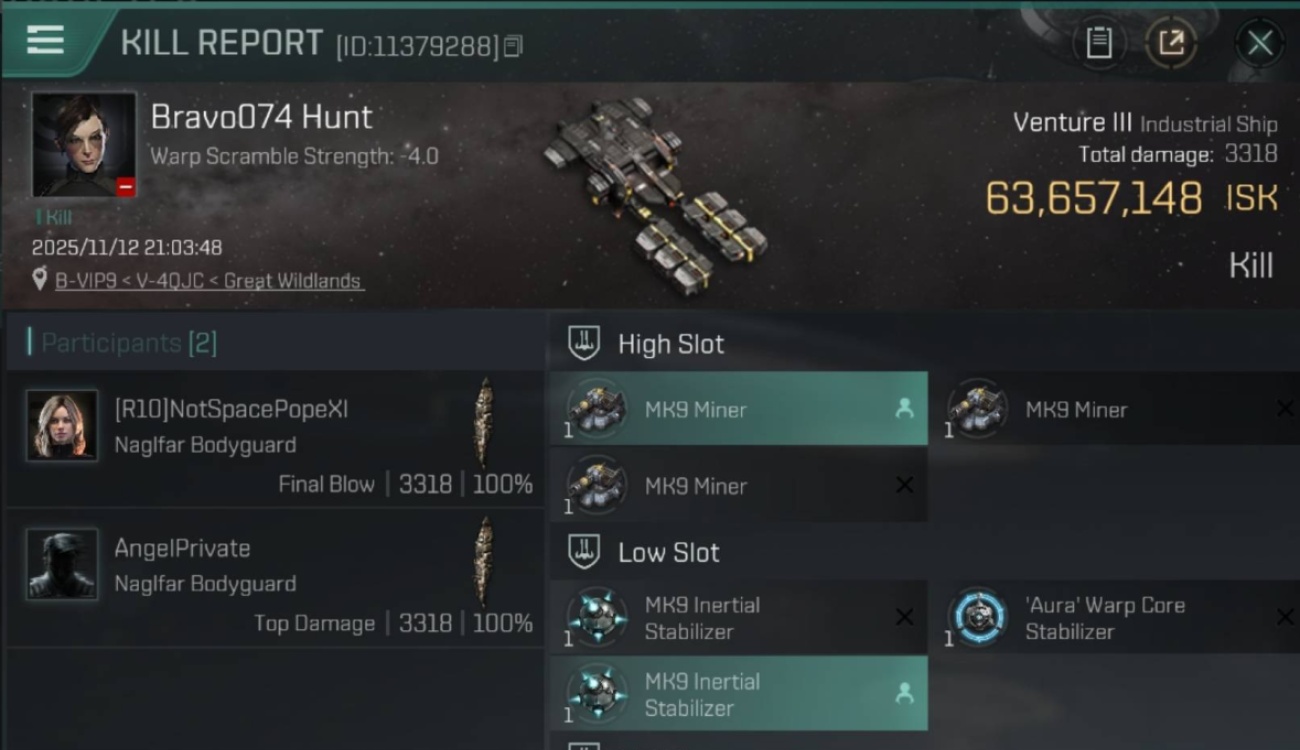Select the highlighted MK9 Miner module
Image resolution: width=1300 pixels, height=750 pixels.
[738, 409]
